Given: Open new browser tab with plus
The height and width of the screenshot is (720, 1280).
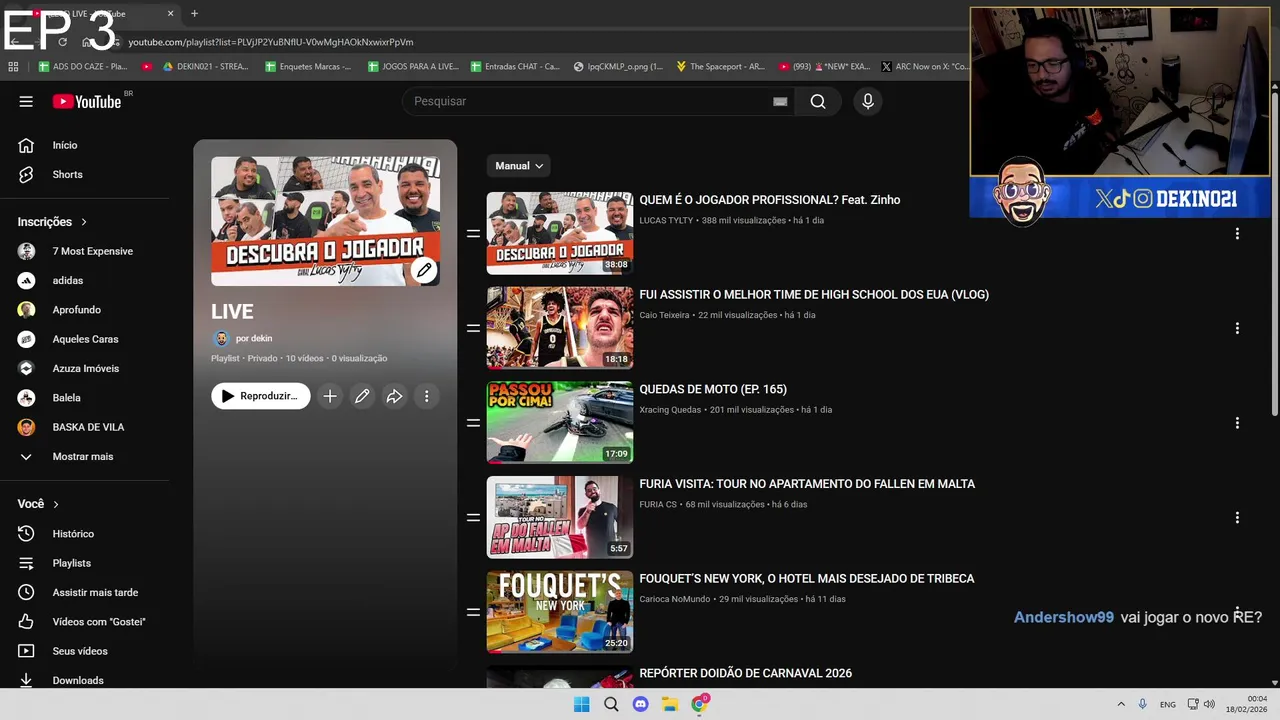Looking at the screenshot, I should (x=194, y=13).
